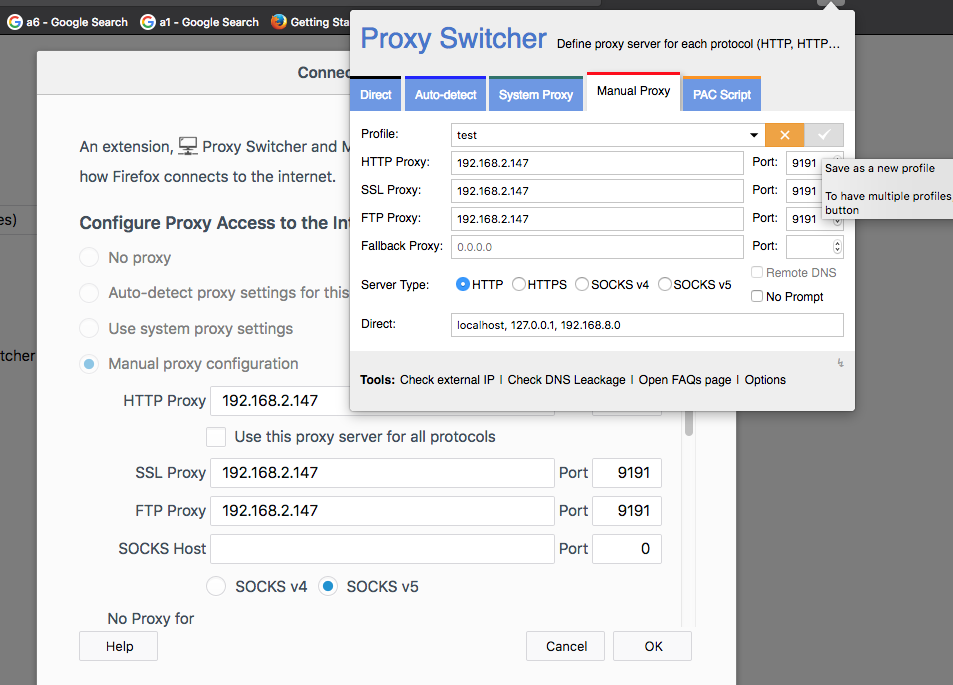
Task: Click SSL Proxy field in Firefox dialog
Action: 382,473
